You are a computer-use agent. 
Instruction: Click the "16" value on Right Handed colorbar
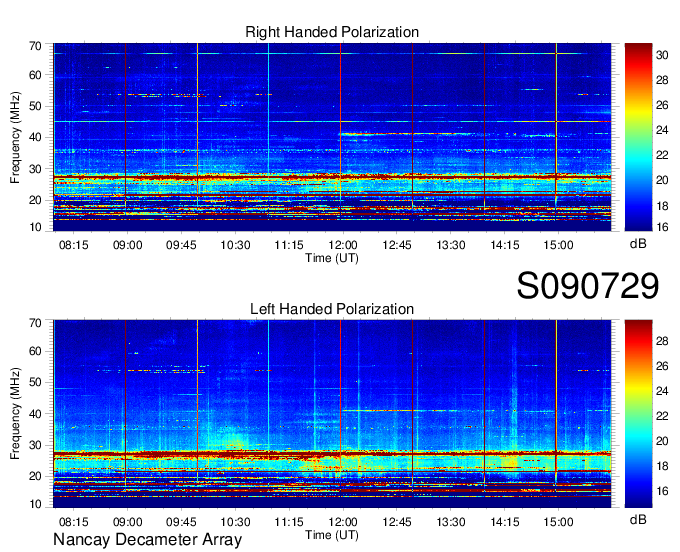662,226
